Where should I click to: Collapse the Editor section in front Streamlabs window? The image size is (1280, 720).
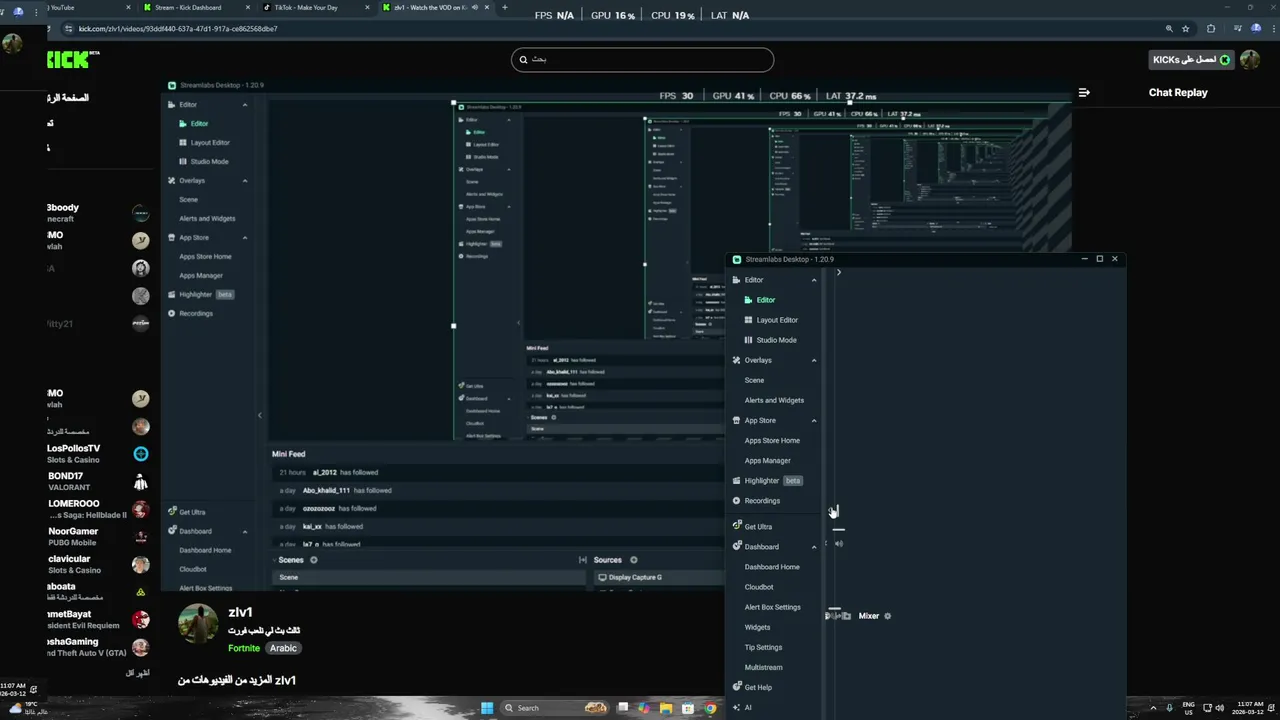click(814, 280)
